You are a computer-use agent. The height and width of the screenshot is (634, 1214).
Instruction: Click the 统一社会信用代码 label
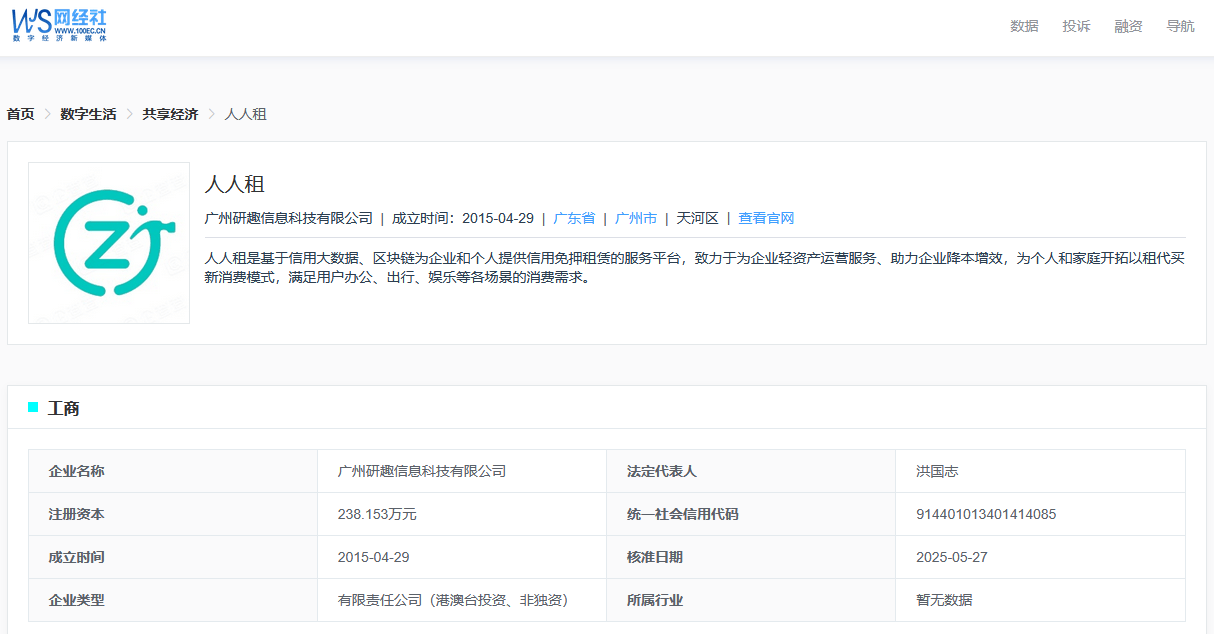tap(683, 514)
